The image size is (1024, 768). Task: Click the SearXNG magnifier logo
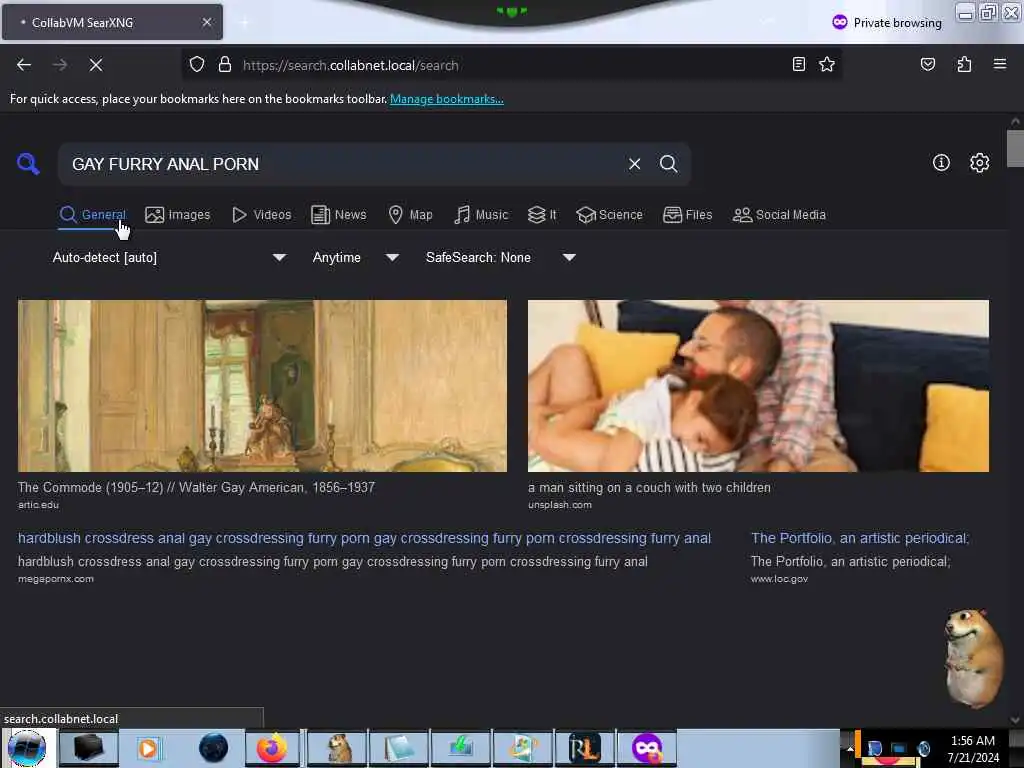pos(28,163)
